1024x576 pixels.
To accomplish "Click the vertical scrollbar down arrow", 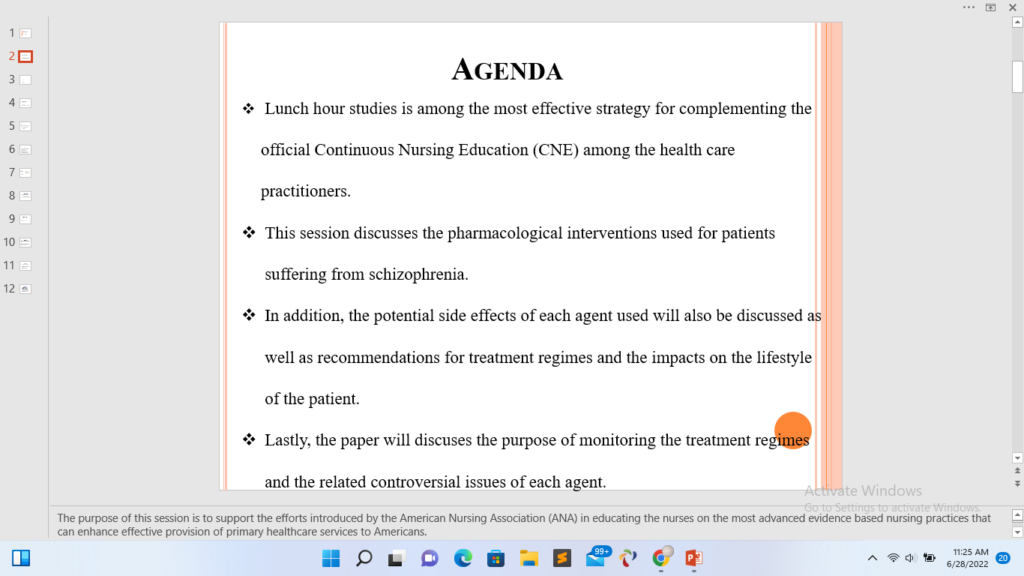I will pyautogui.click(x=1017, y=458).
